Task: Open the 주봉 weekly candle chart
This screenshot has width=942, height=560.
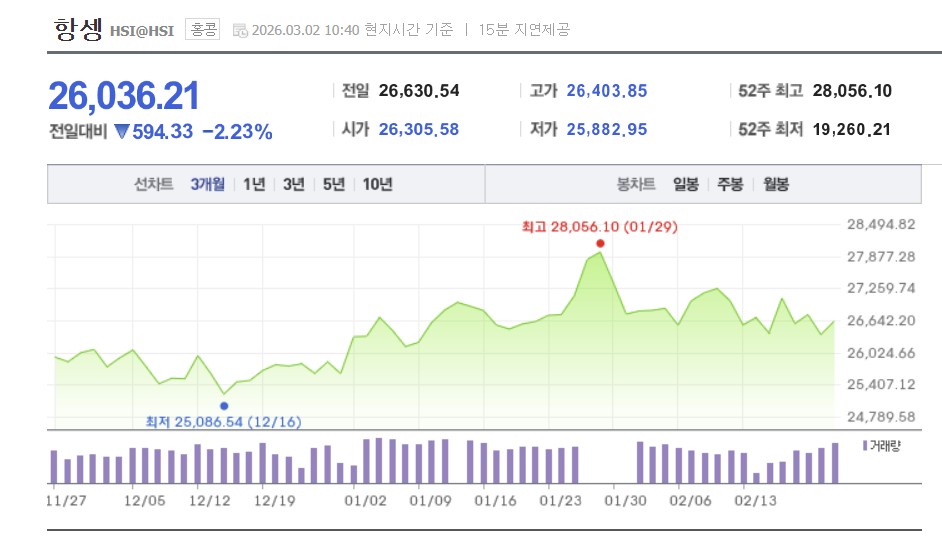Action: pos(730,184)
